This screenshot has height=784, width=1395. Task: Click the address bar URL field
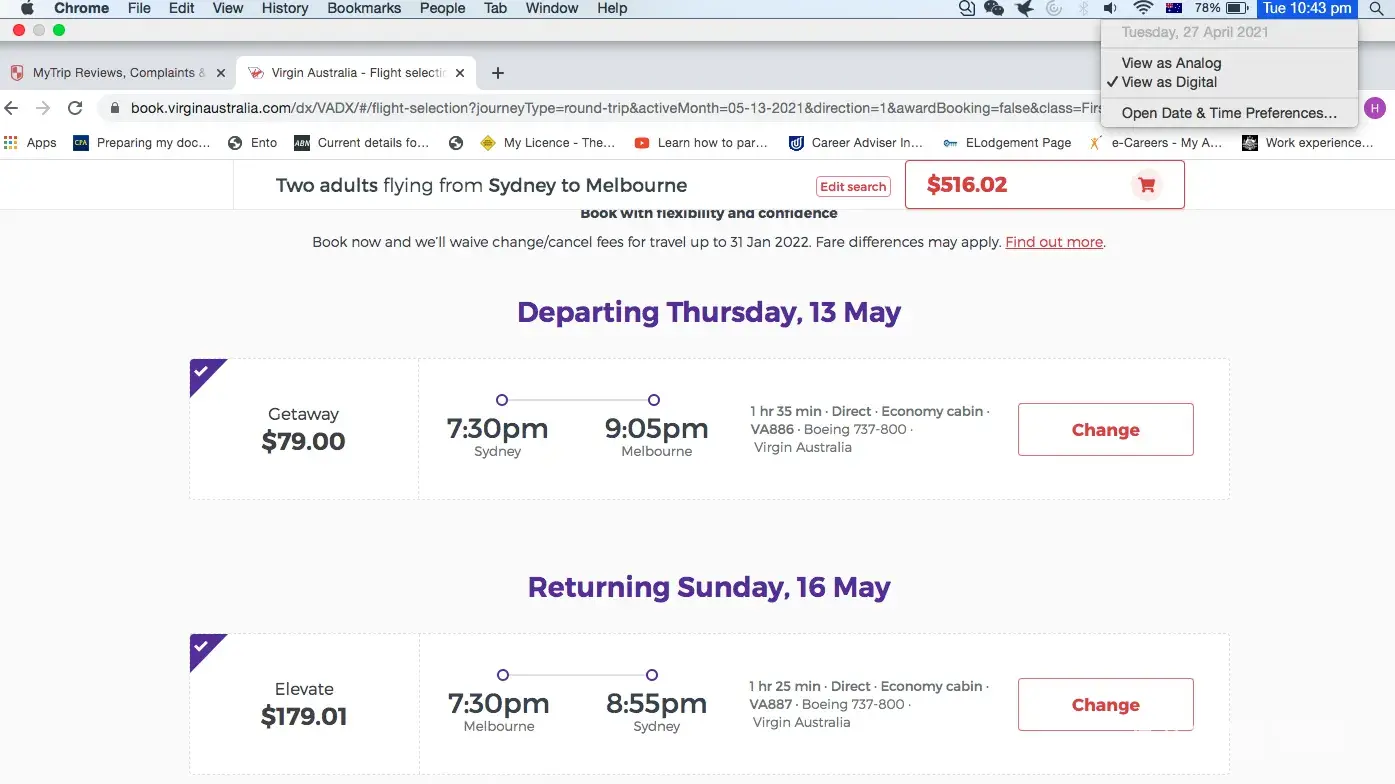600,108
